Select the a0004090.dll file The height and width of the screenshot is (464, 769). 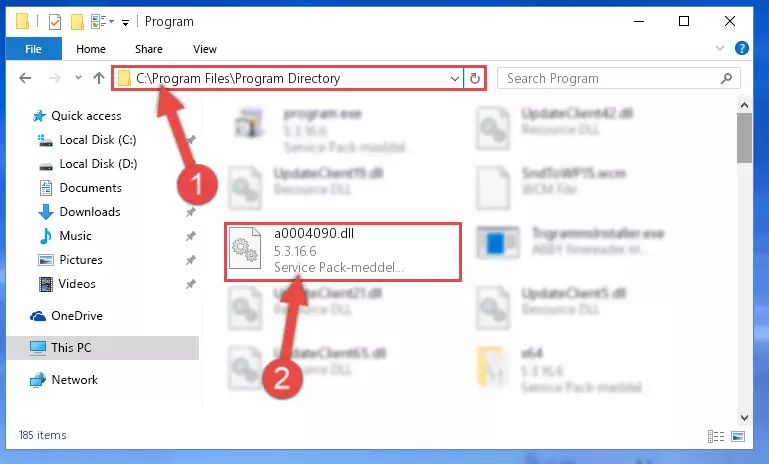[343, 252]
